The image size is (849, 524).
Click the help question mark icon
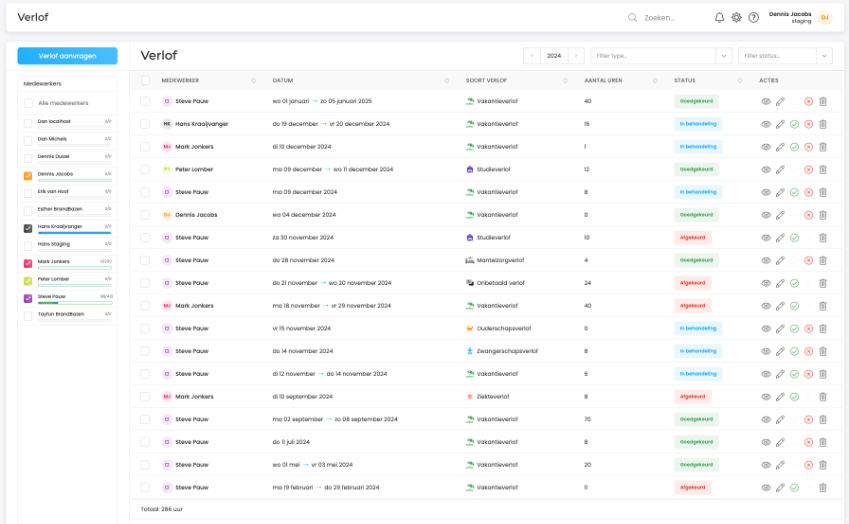point(753,17)
